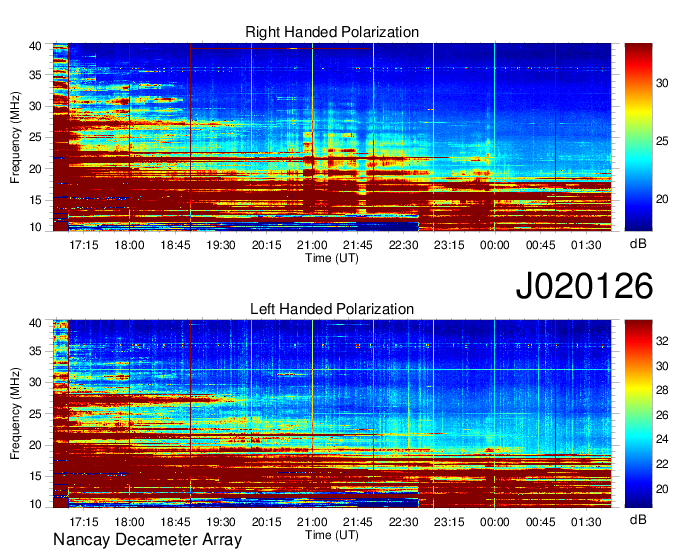Click the "Nancay Decameter Array" caption

pos(147,540)
